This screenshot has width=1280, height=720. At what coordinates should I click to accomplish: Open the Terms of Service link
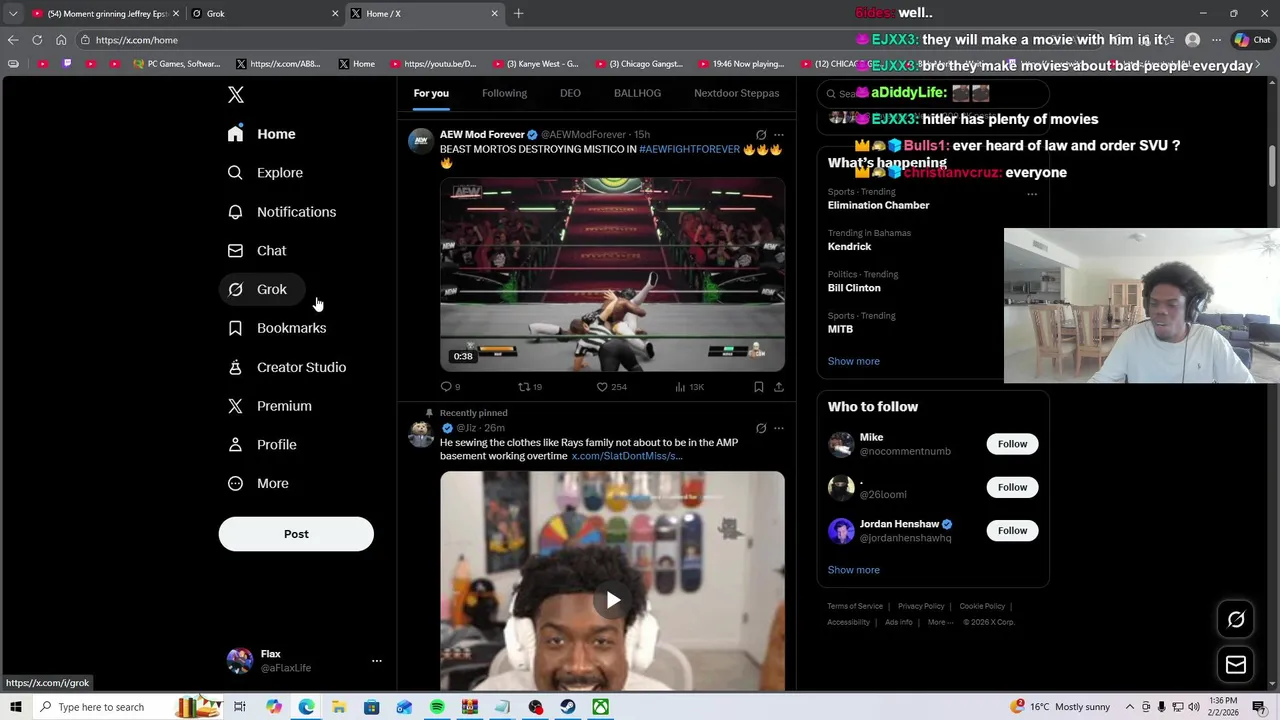tap(855, 606)
